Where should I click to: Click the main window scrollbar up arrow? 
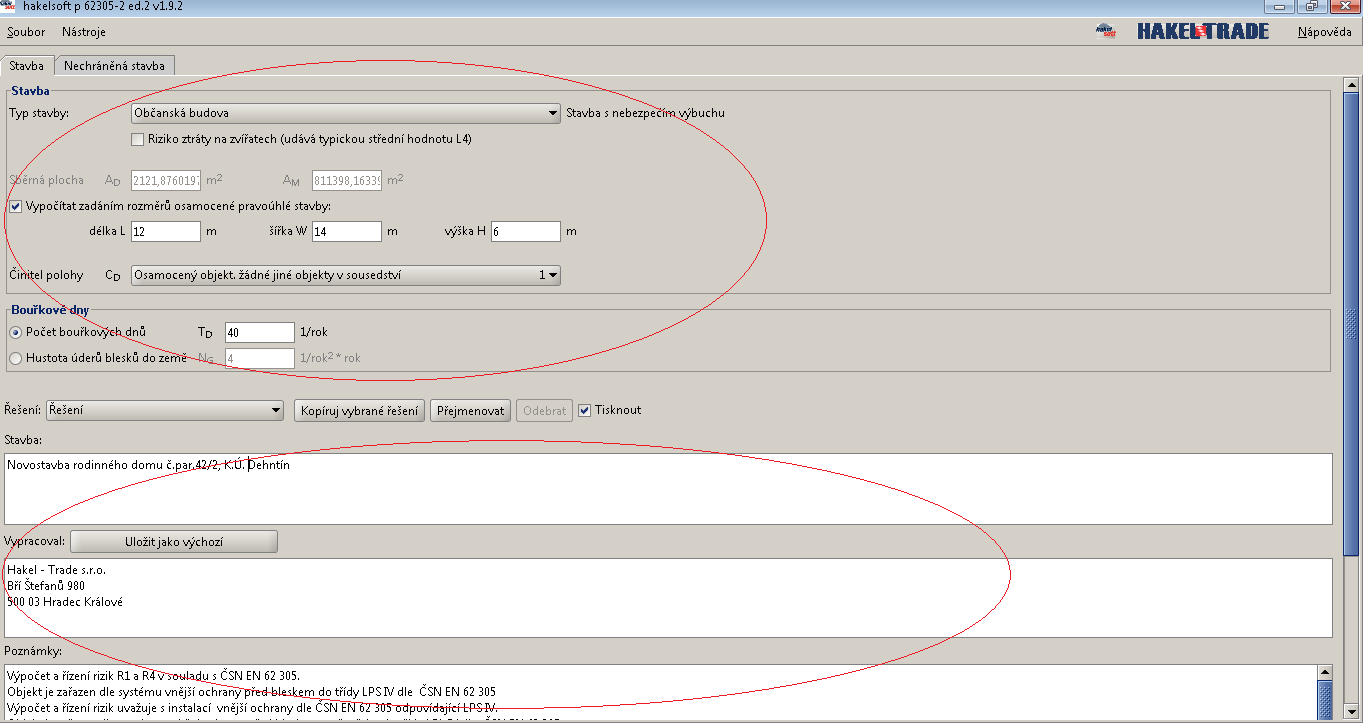1352,83
